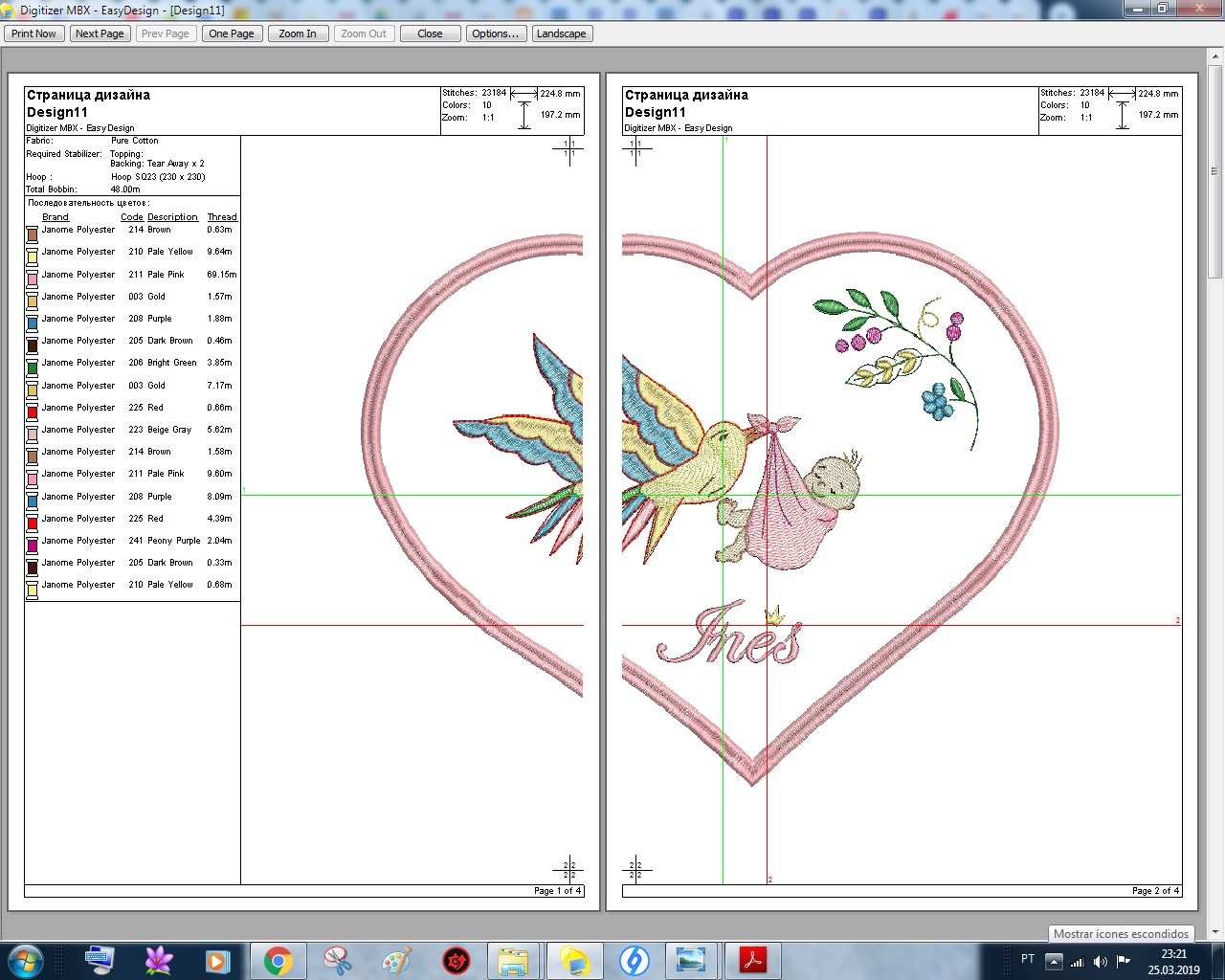
Task: Open Google Chrome from the taskbar
Action: (x=278, y=960)
